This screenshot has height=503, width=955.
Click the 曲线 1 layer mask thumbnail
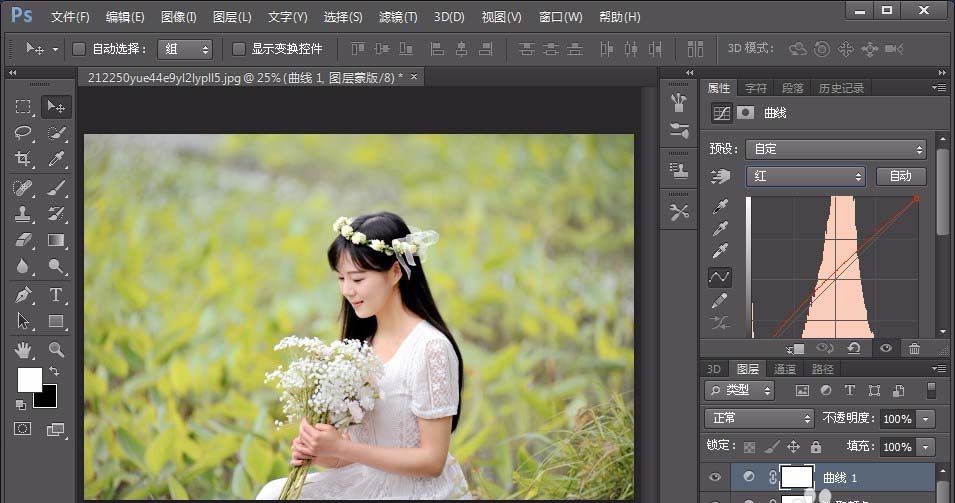pos(797,477)
